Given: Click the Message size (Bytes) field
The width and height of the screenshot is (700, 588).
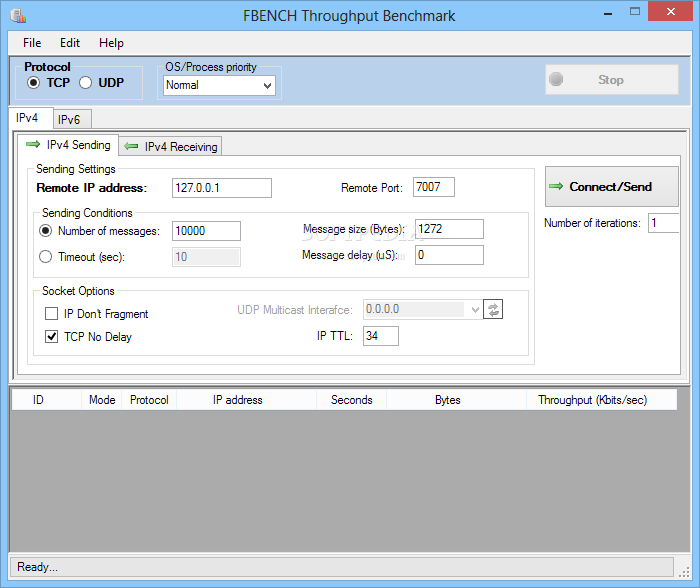Looking at the screenshot, I should coord(449,229).
